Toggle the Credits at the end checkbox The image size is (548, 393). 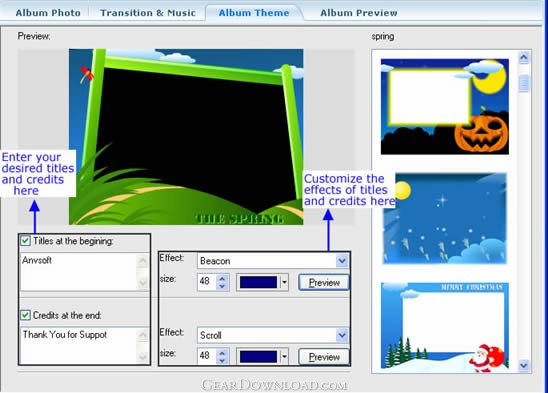25,315
